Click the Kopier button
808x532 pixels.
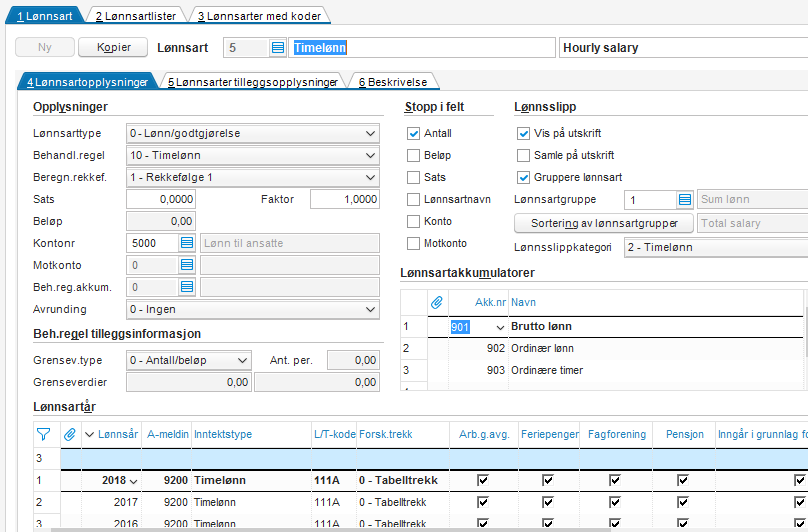(113, 47)
